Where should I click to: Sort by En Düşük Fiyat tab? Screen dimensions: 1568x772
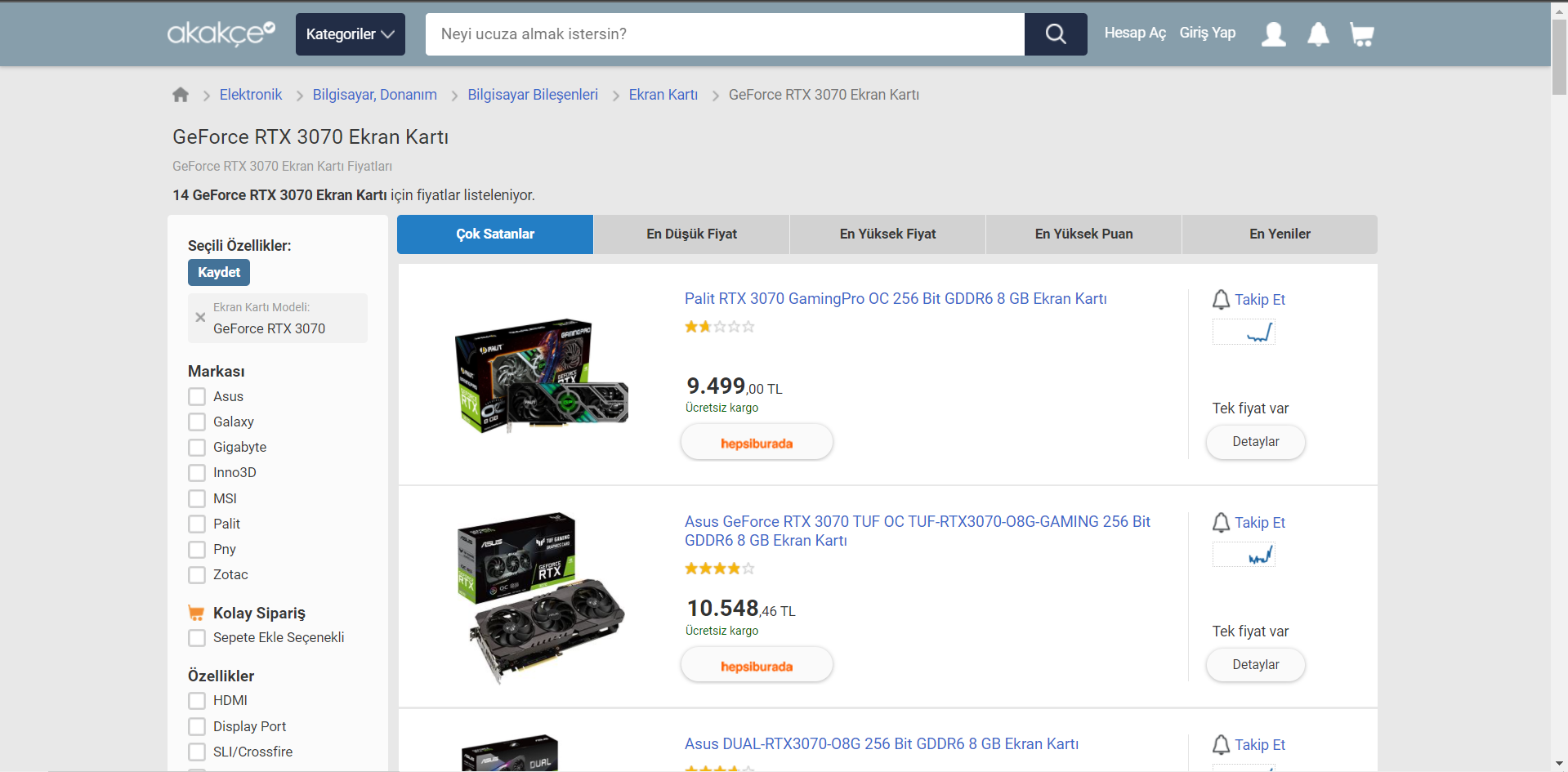pyautogui.click(x=691, y=234)
